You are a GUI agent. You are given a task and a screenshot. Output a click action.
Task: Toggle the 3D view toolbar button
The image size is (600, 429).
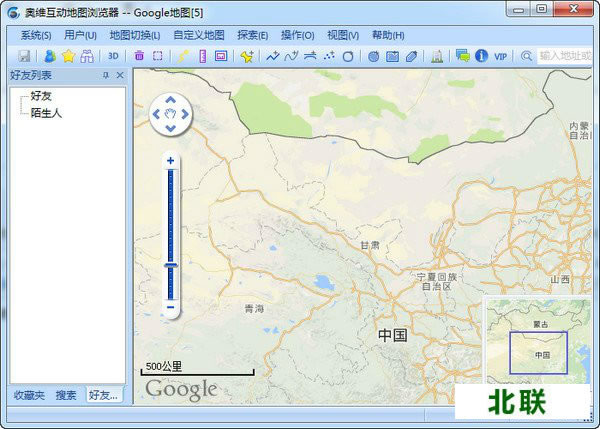(113, 56)
